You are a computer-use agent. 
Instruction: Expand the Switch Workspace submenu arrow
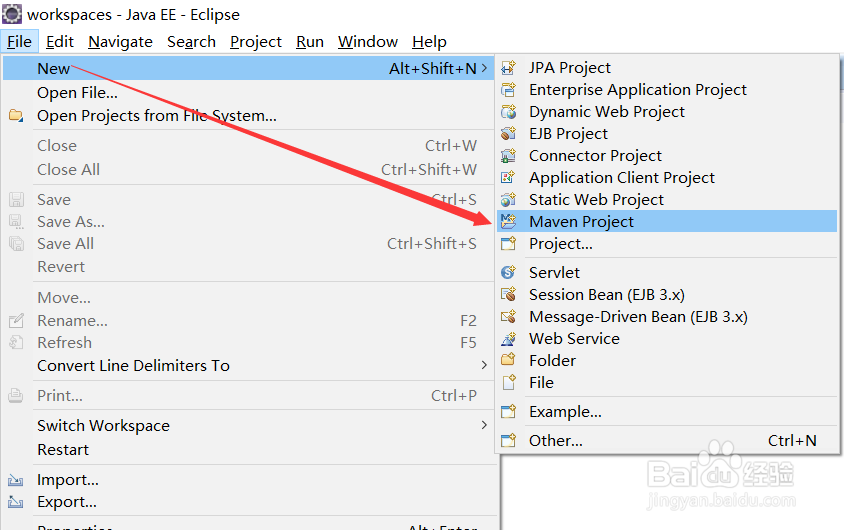tap(484, 425)
